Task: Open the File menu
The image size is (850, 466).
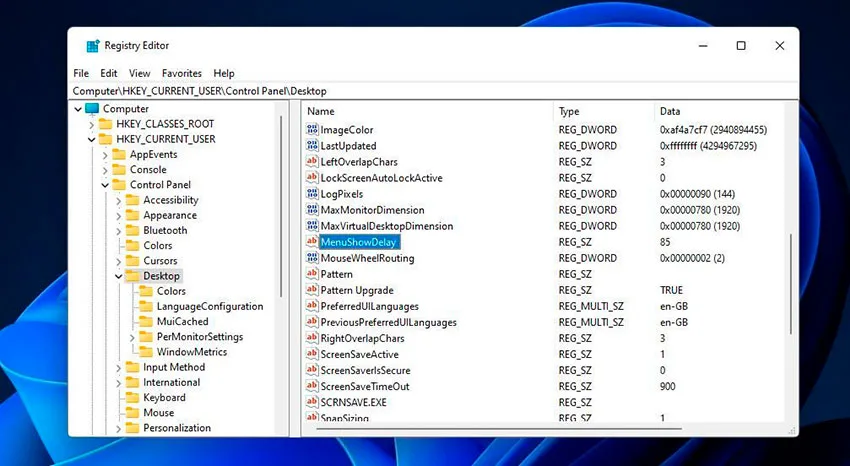Action: click(x=81, y=73)
